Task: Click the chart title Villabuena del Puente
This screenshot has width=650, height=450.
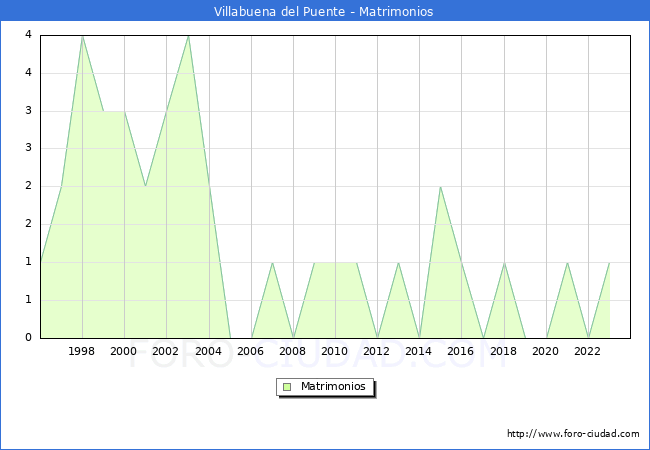Action: 324,12
